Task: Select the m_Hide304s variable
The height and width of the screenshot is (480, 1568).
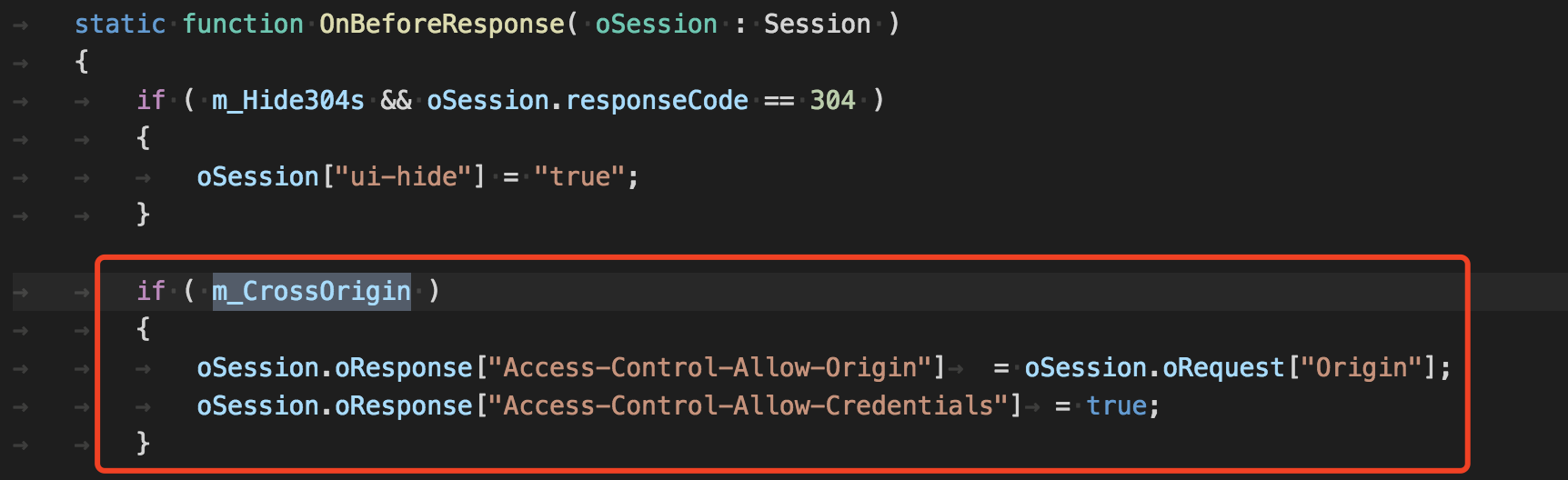Action: (x=287, y=100)
